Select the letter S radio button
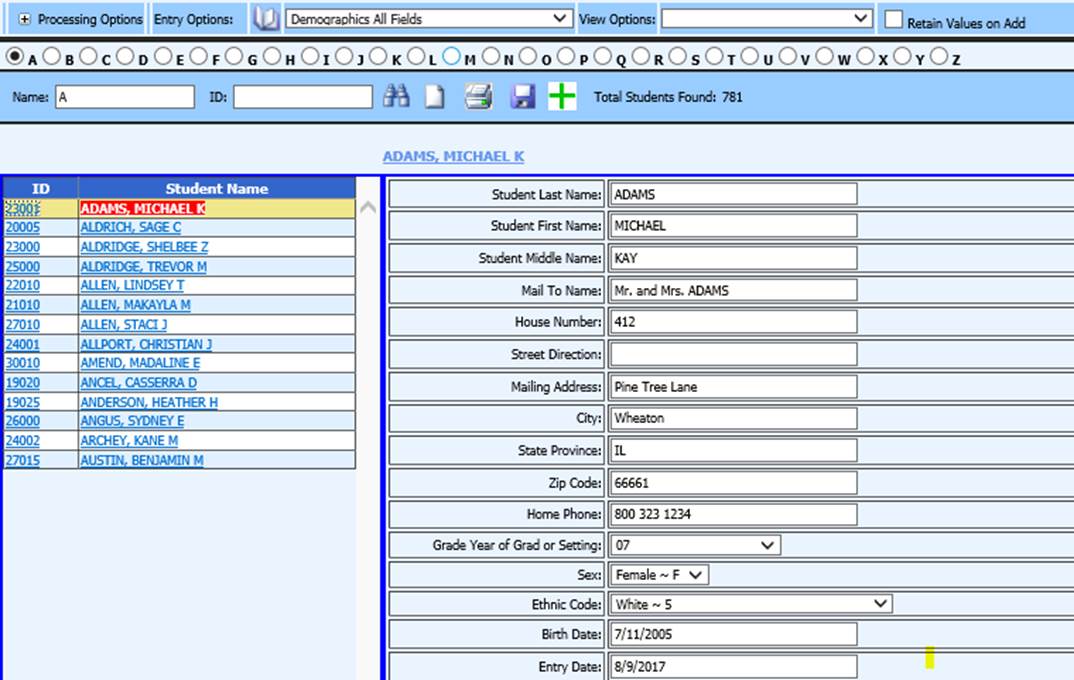 678,57
